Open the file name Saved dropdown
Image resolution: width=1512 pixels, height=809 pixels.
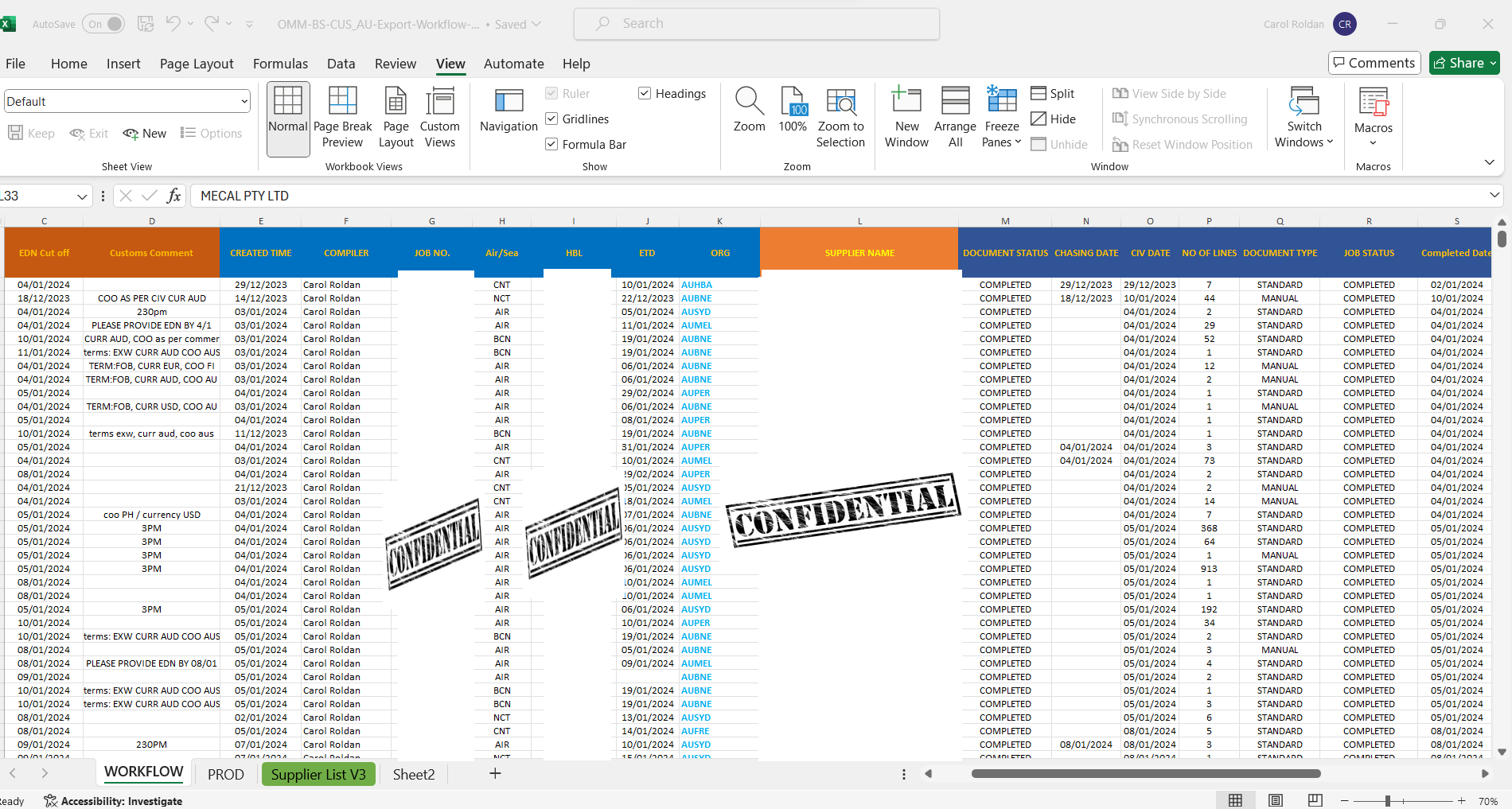[536, 24]
